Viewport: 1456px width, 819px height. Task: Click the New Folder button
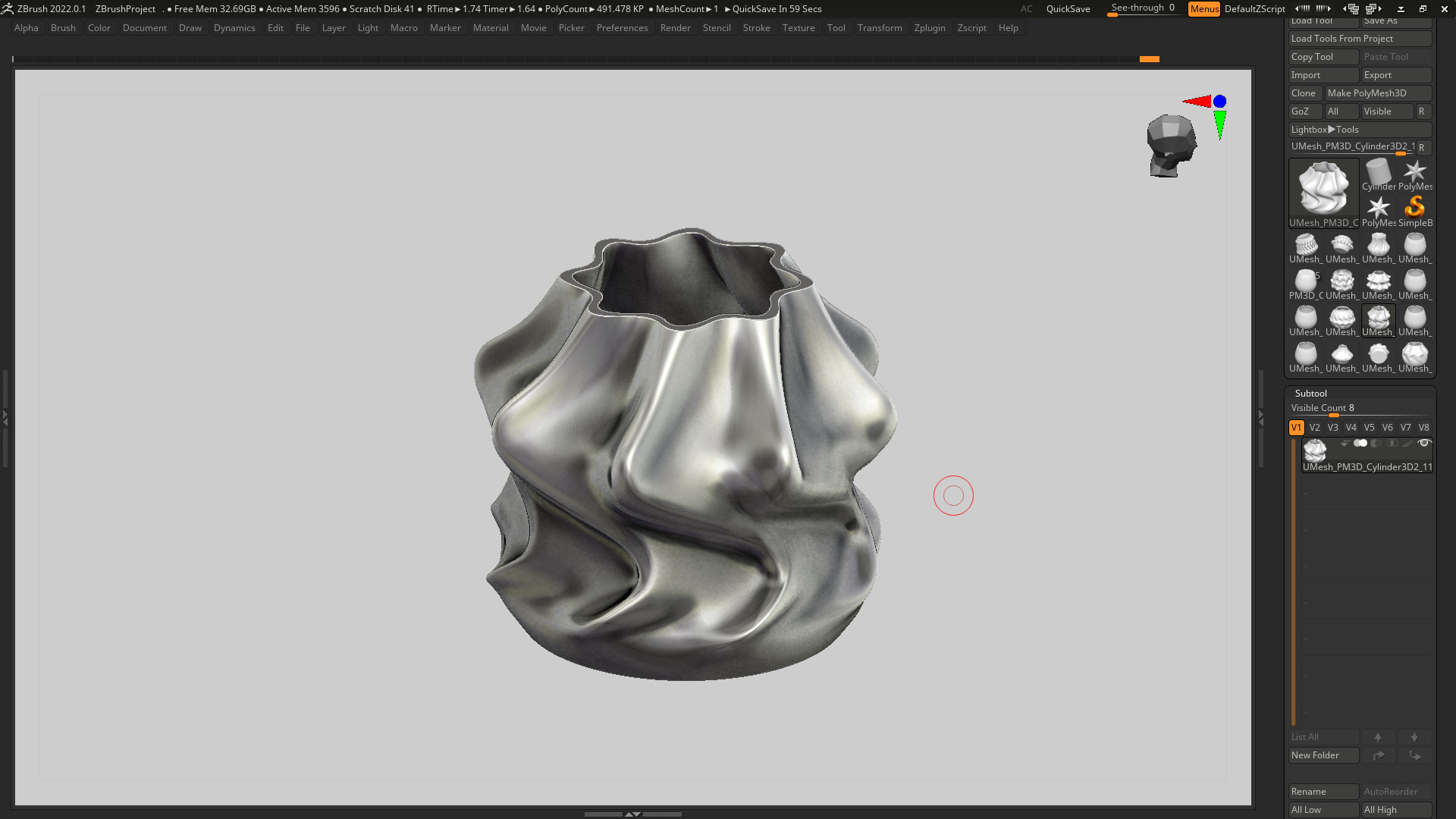pyautogui.click(x=1324, y=755)
